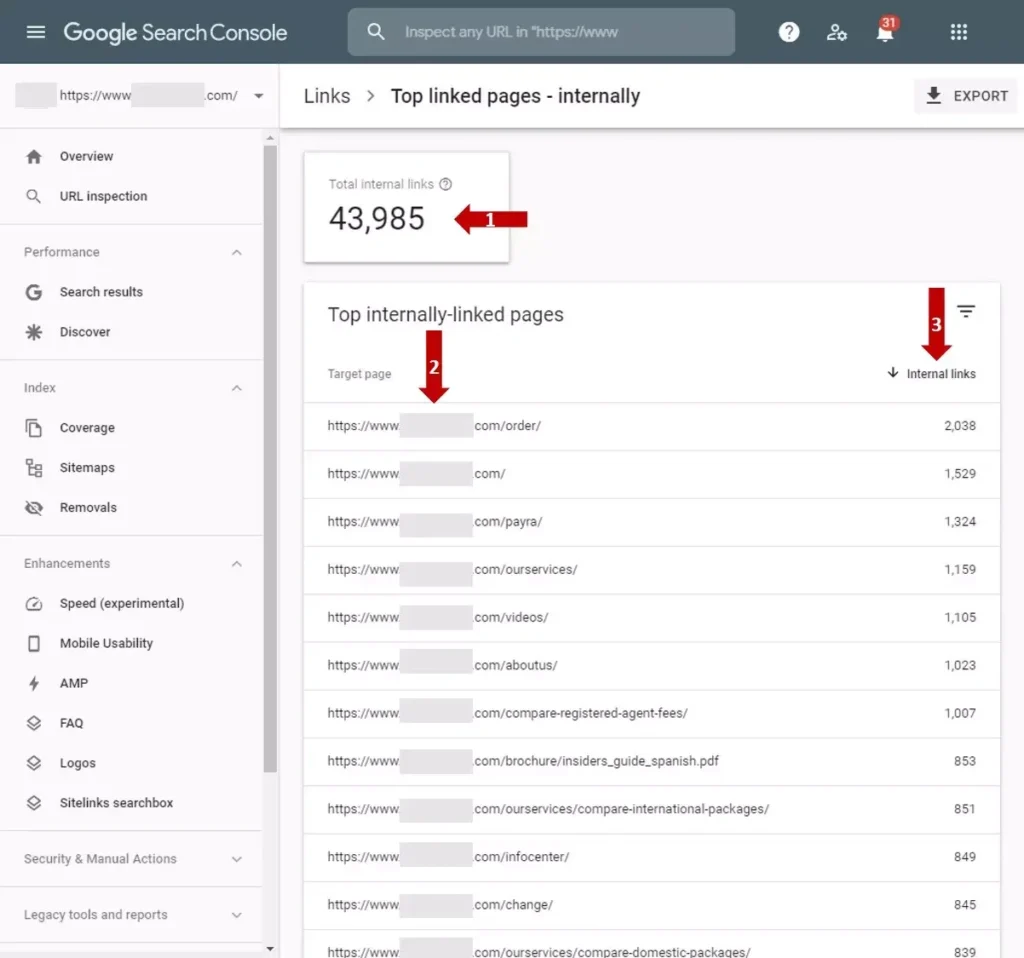
Task: Select Search results in sidebar
Action: pos(101,293)
